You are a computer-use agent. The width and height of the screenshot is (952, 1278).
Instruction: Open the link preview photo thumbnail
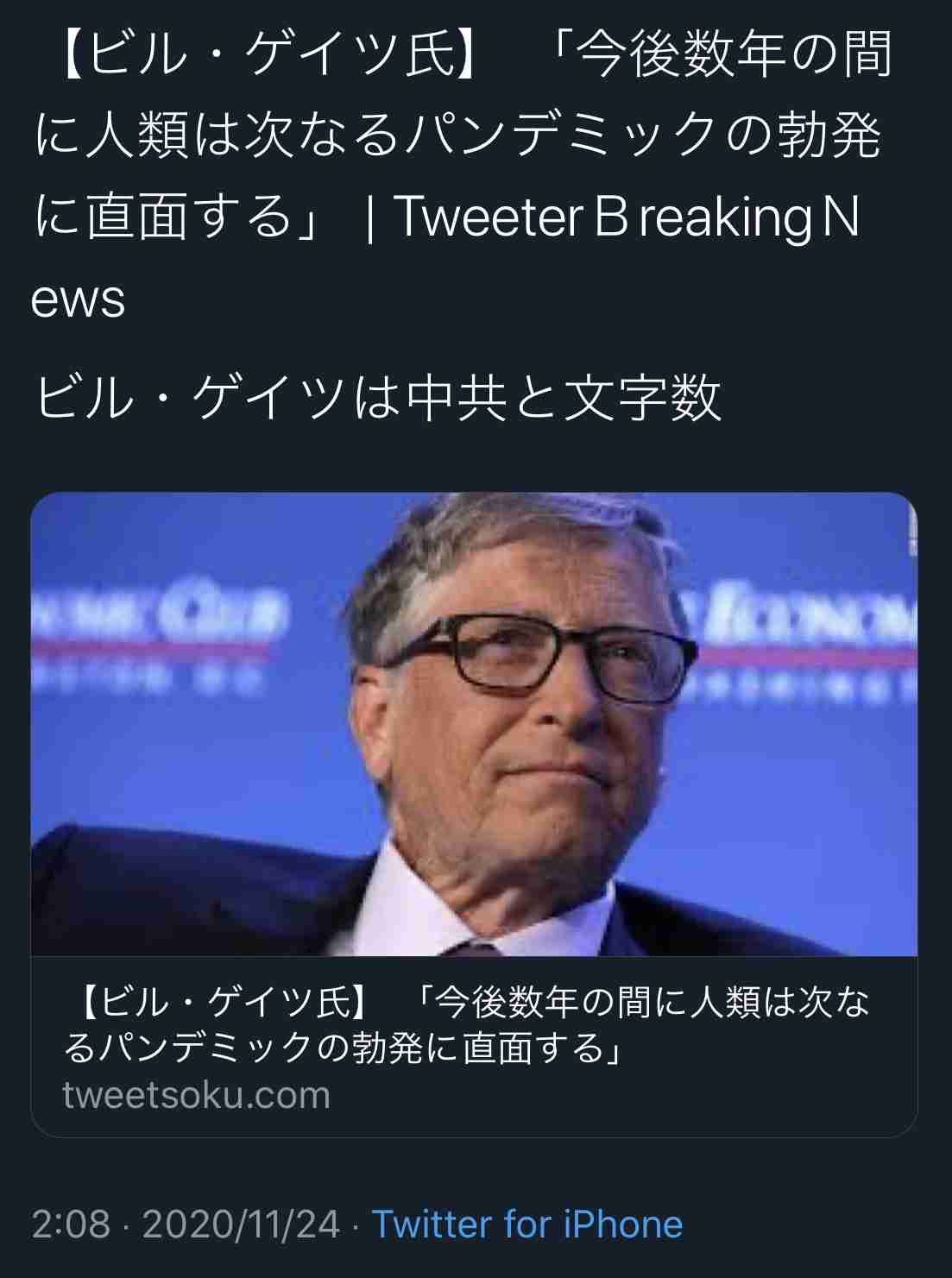pos(474,724)
